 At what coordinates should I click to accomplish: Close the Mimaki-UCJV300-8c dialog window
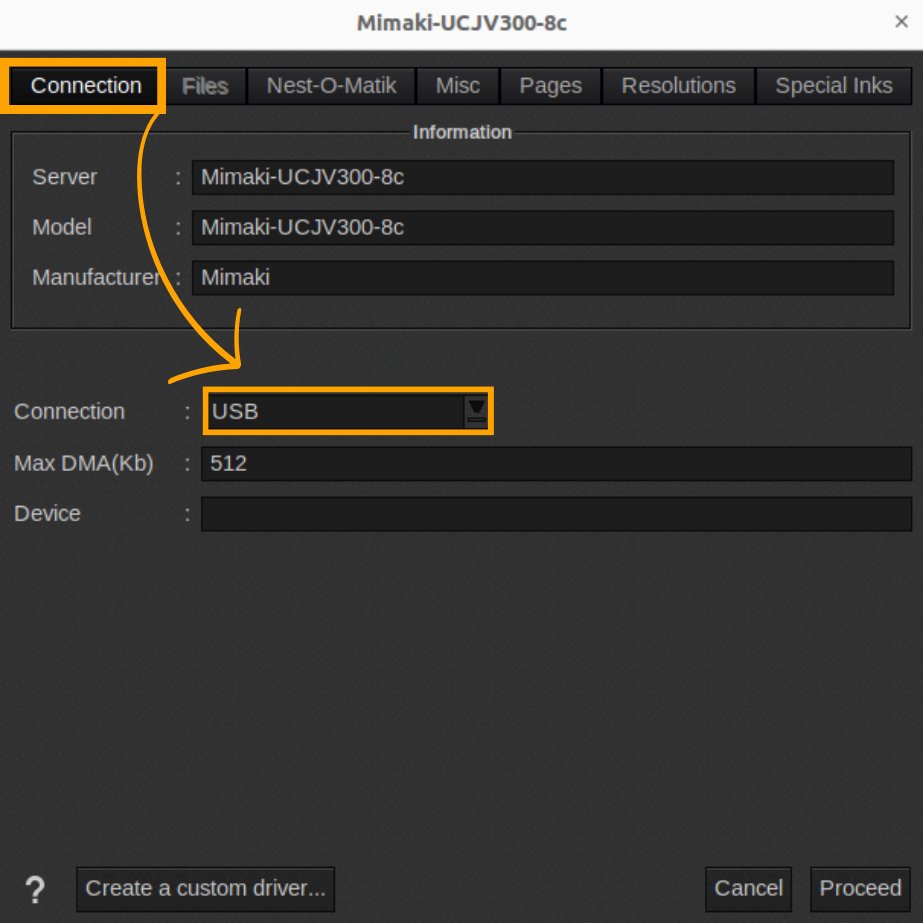[x=900, y=22]
